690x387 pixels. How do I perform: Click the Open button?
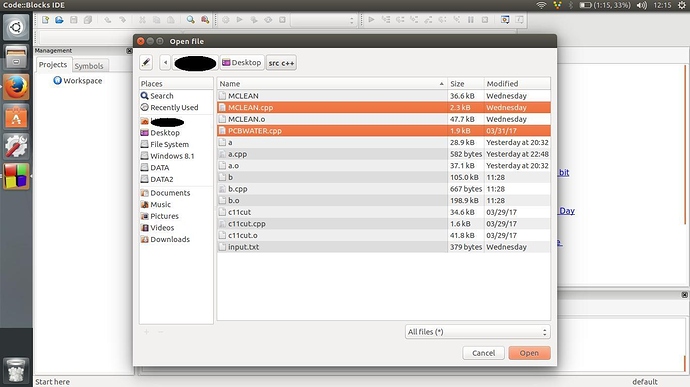529,353
